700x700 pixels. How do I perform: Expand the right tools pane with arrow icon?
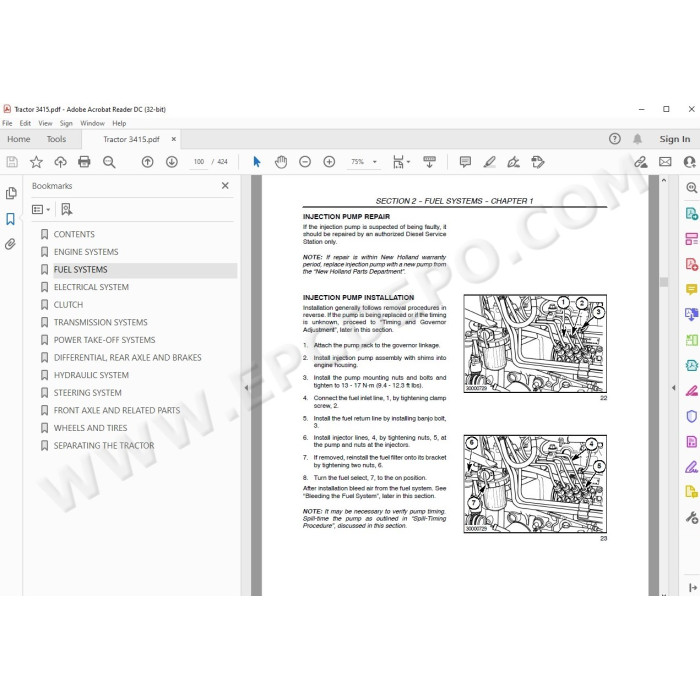(x=692, y=588)
